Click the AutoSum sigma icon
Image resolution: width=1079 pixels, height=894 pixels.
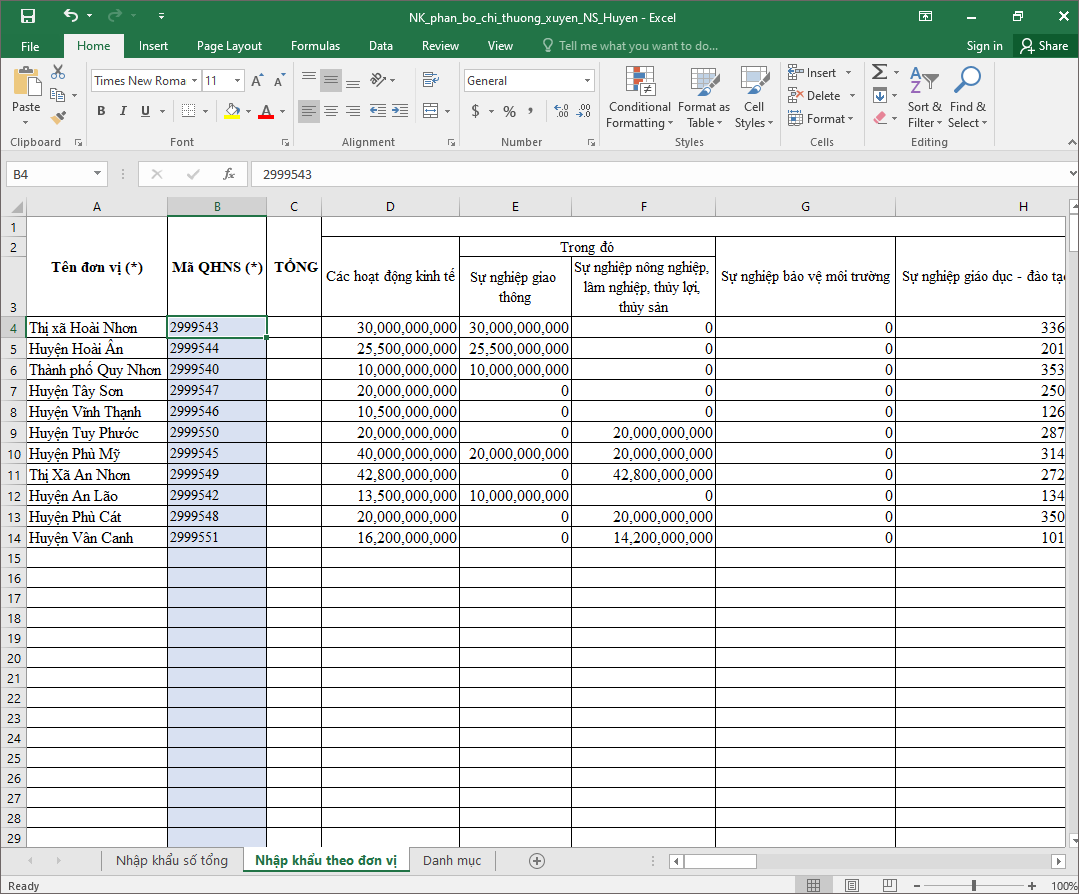point(879,72)
